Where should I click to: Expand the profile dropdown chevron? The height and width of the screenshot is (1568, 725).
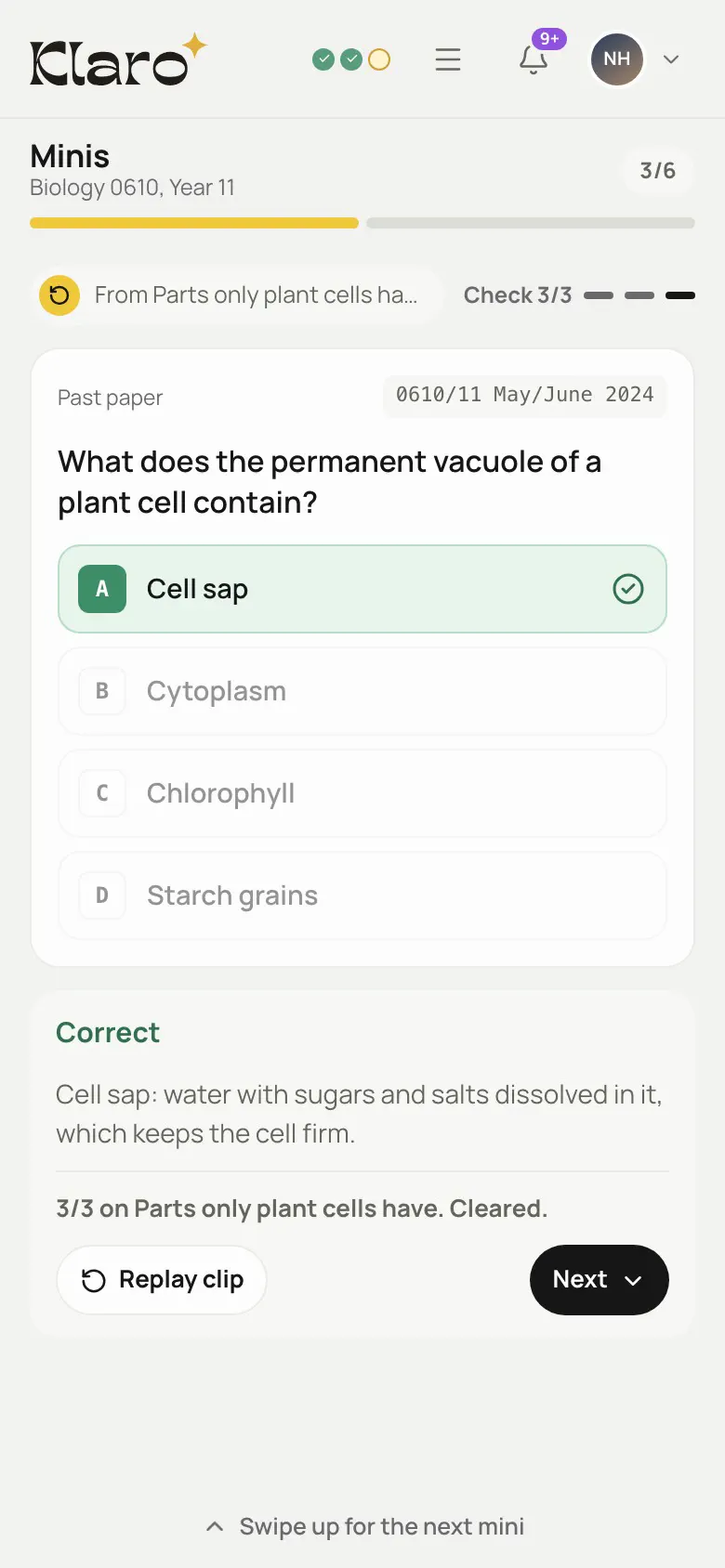tap(671, 59)
